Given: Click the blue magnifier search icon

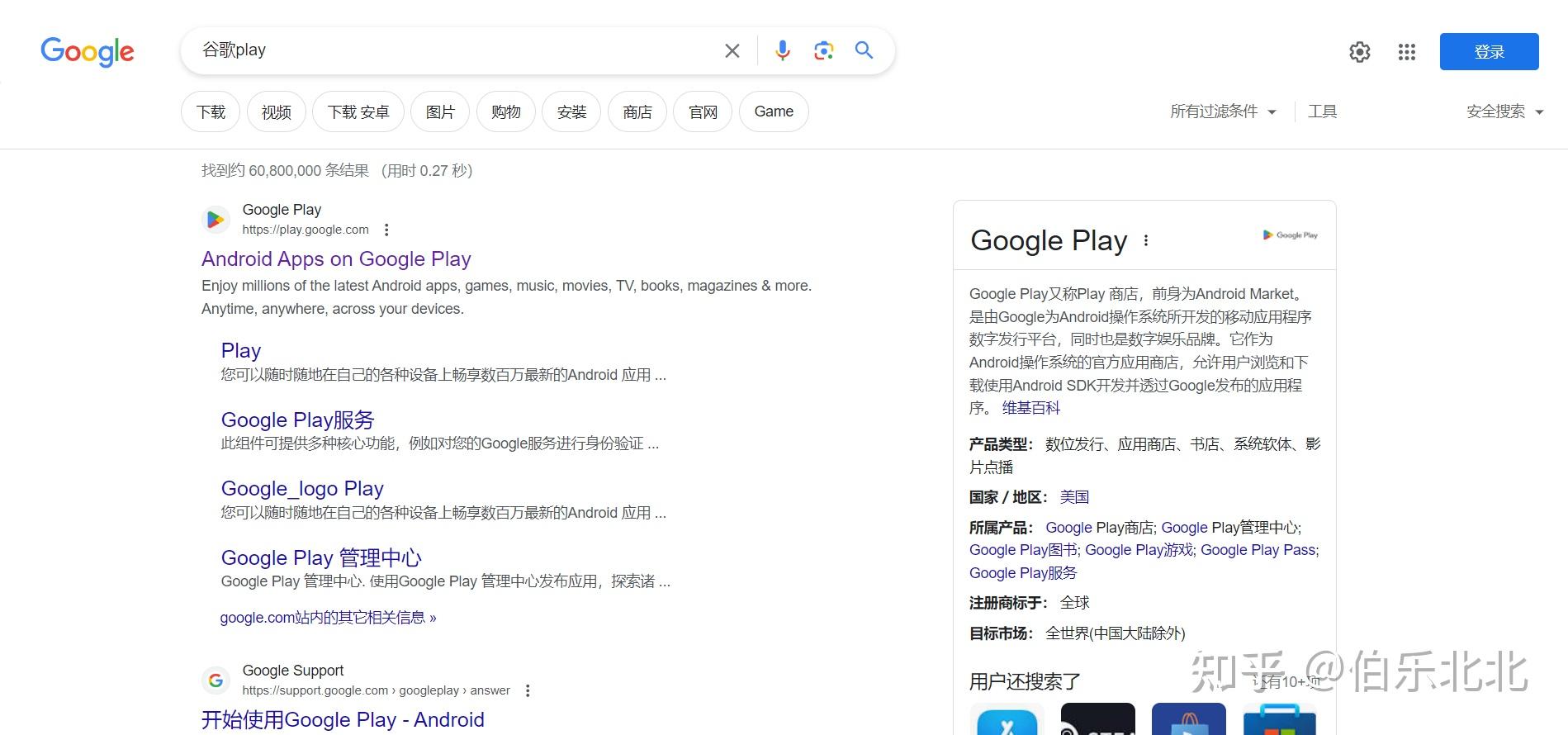Looking at the screenshot, I should (864, 50).
